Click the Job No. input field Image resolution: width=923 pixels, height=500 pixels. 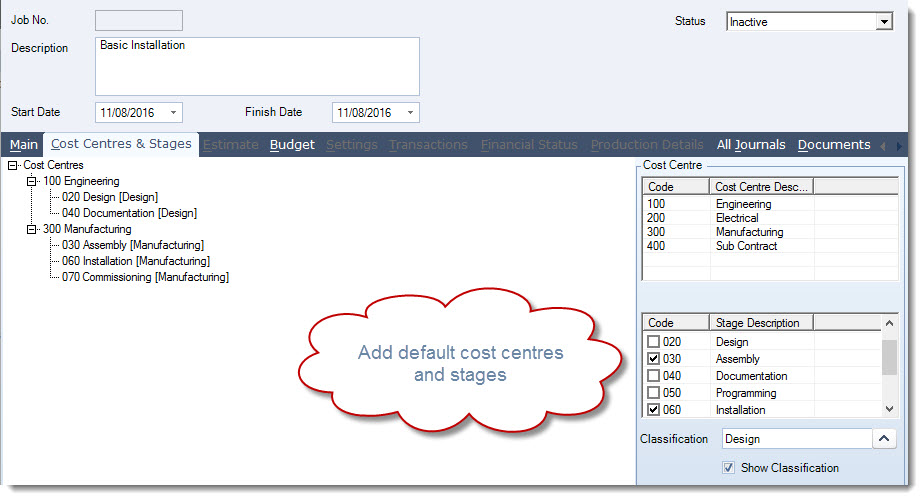pos(139,21)
